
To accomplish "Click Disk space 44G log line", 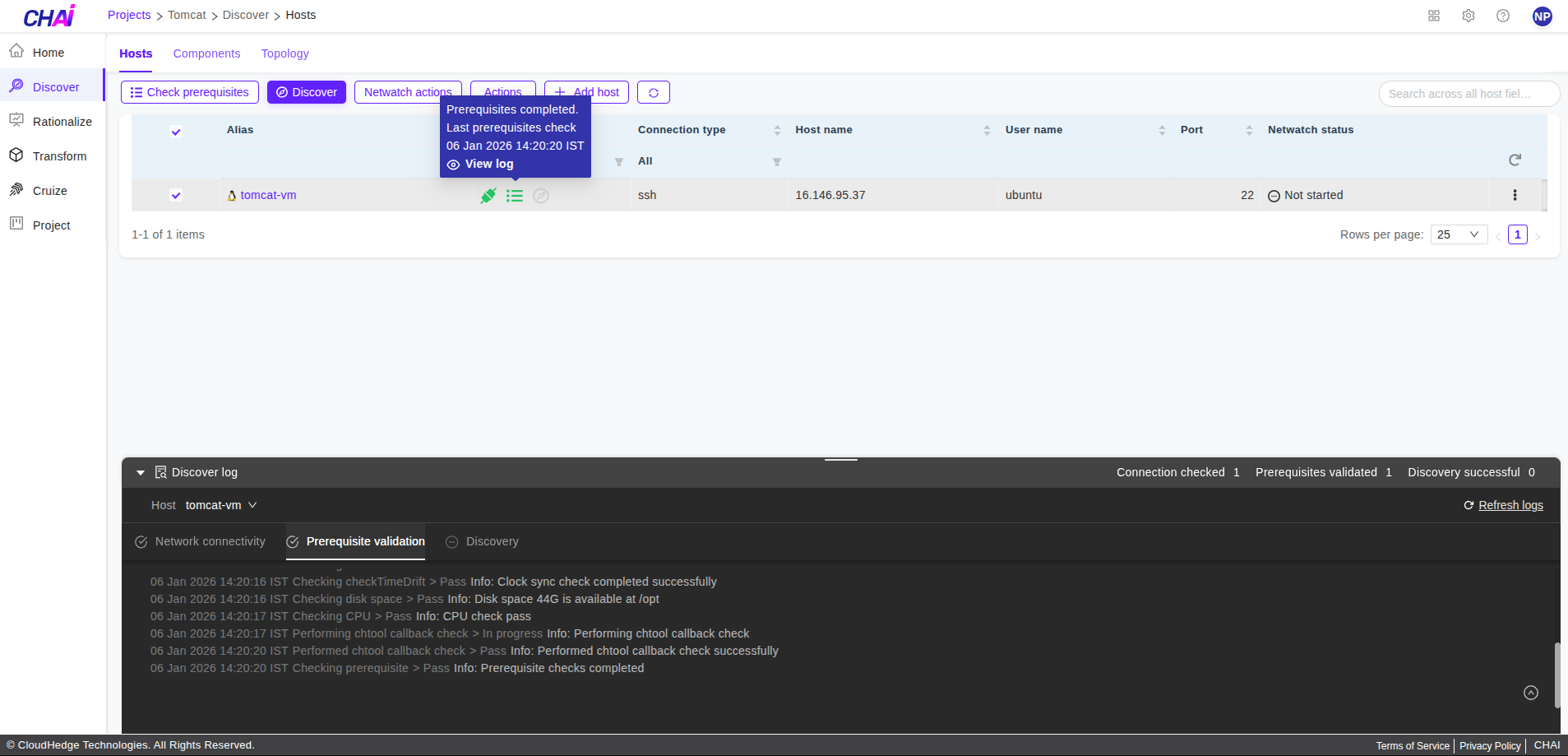I will click(405, 599).
